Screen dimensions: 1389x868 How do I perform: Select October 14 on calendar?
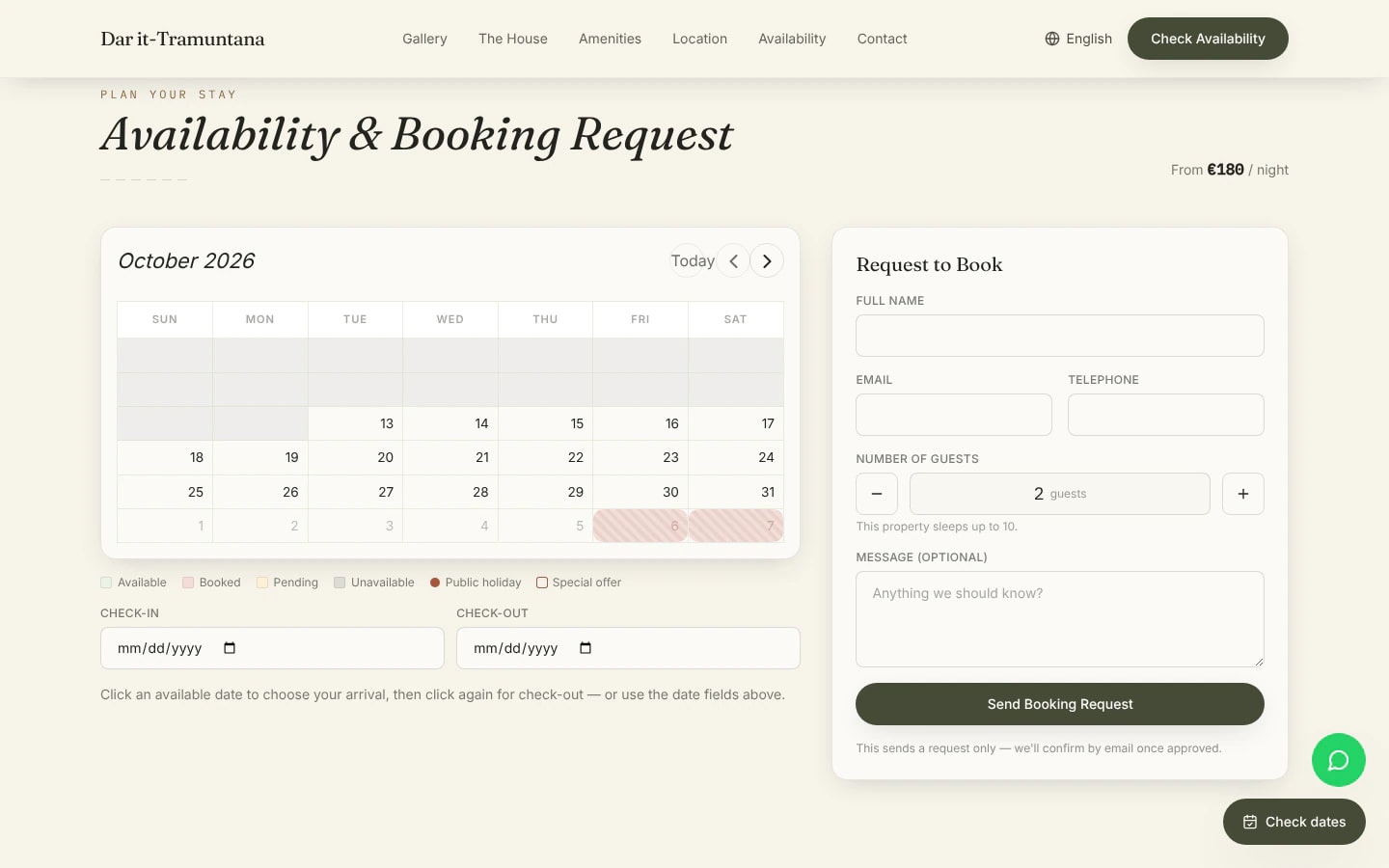click(x=450, y=423)
